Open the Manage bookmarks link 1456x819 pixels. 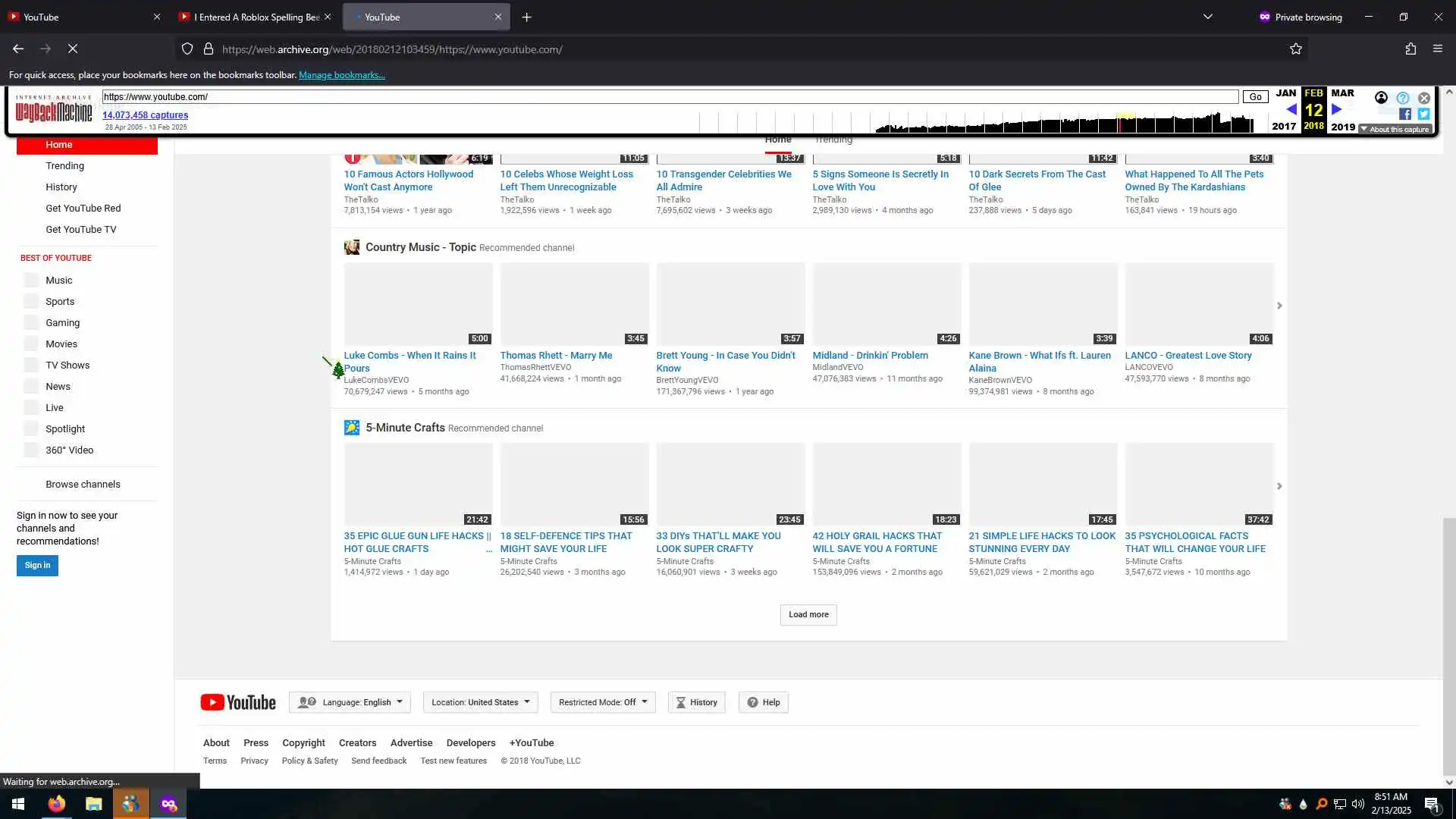tap(341, 75)
